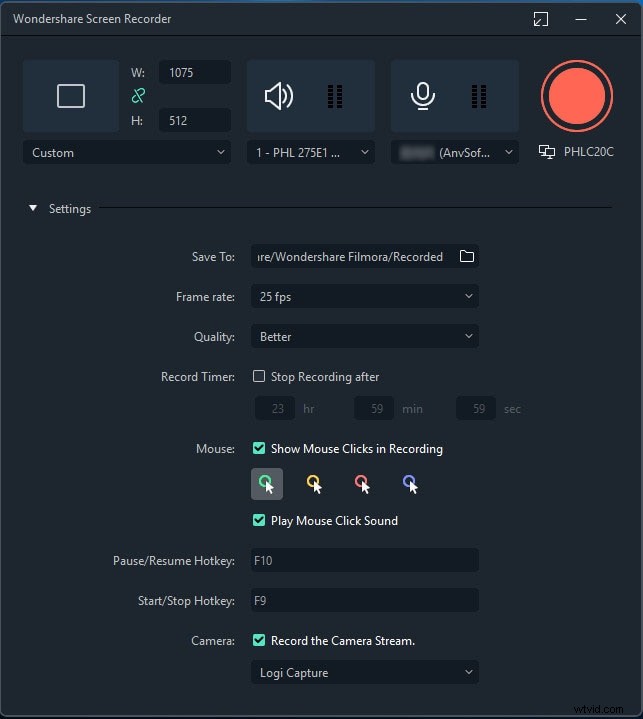Viewport: 643px width, 719px height.
Task: Open the Save To folder browse icon
Action: pos(466,257)
